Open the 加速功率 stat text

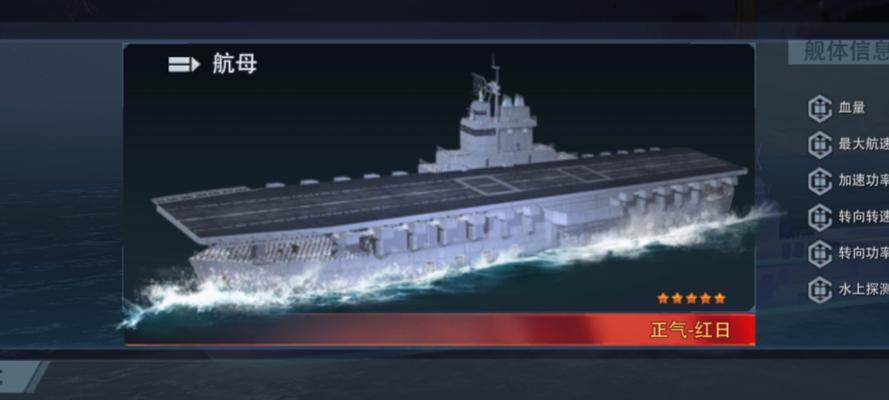tap(863, 180)
